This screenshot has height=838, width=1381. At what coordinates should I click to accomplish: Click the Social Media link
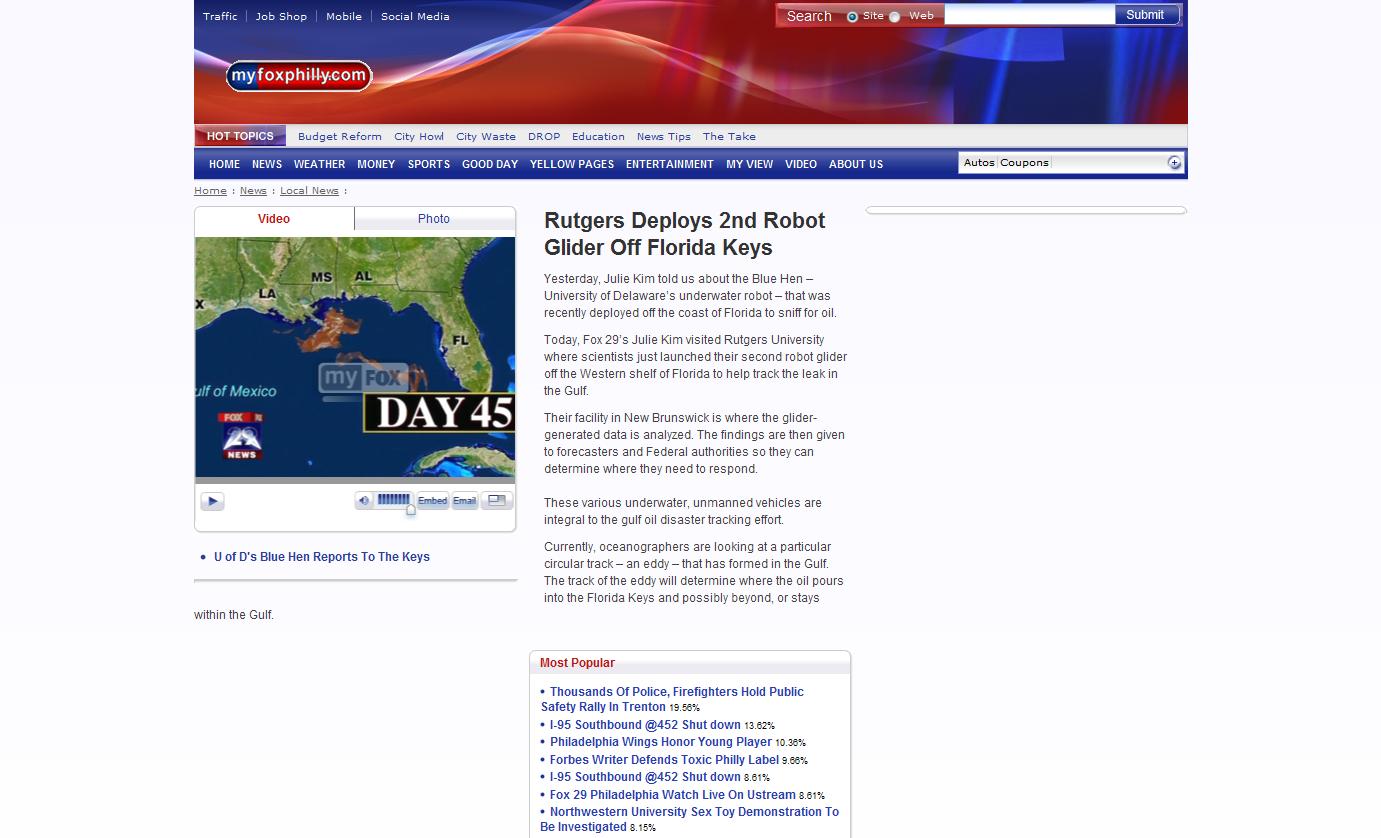(415, 16)
